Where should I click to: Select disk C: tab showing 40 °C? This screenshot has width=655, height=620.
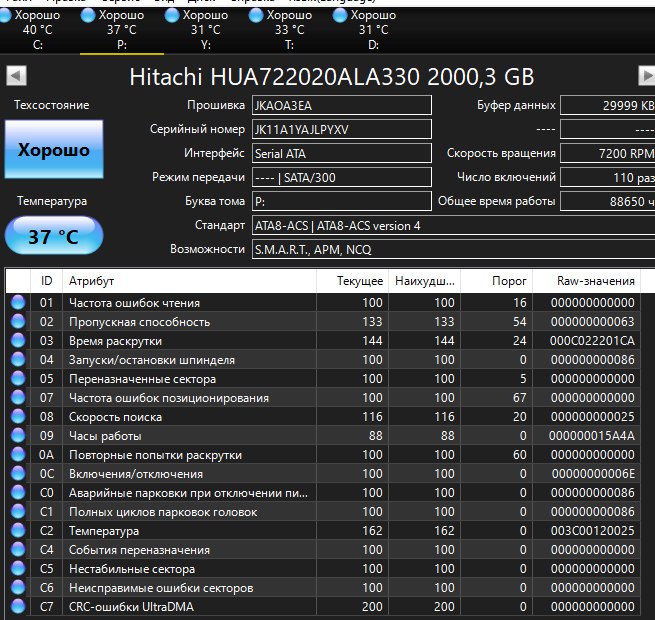point(38,30)
